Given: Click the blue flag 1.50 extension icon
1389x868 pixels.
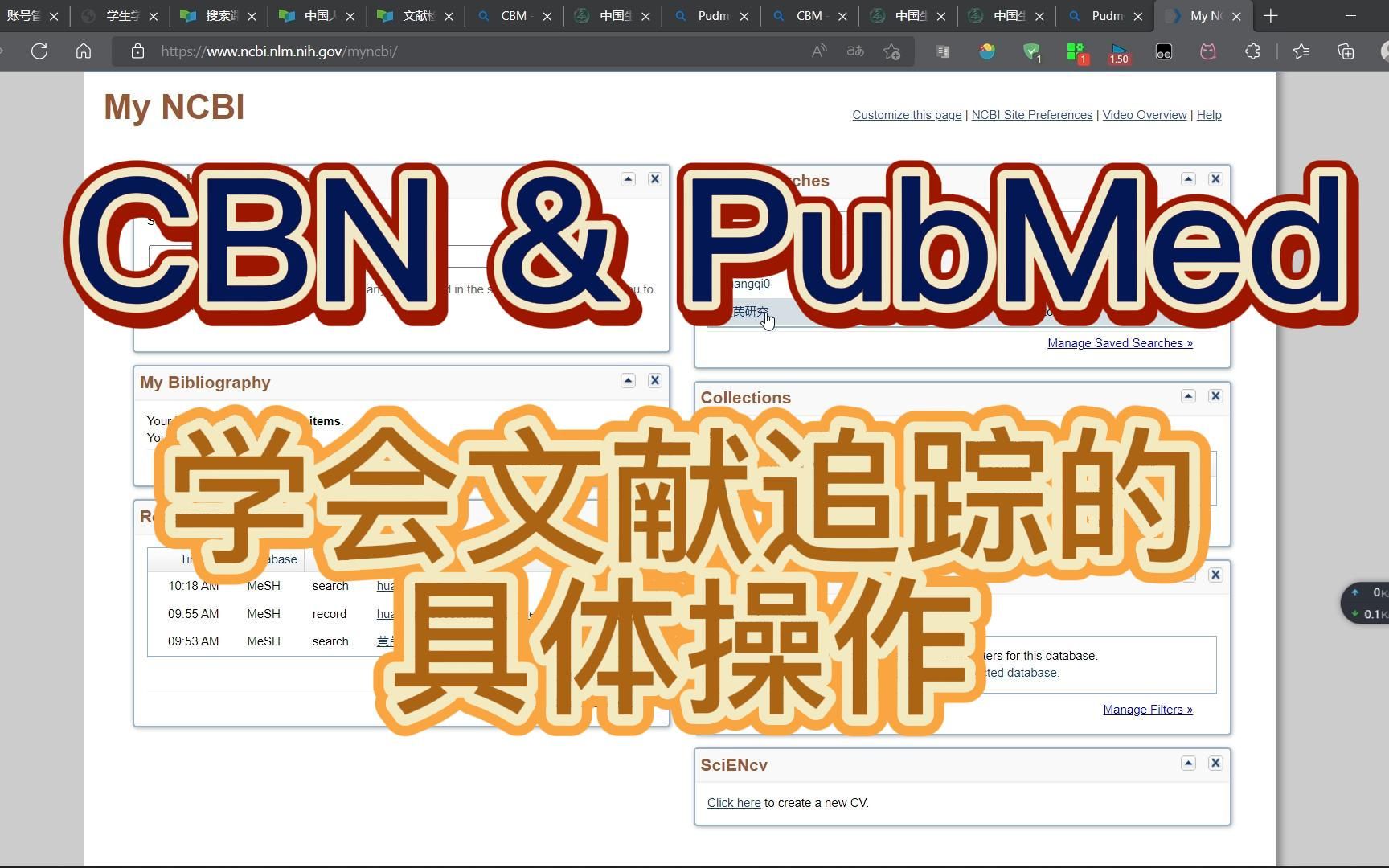Looking at the screenshot, I should pos(1118,51).
